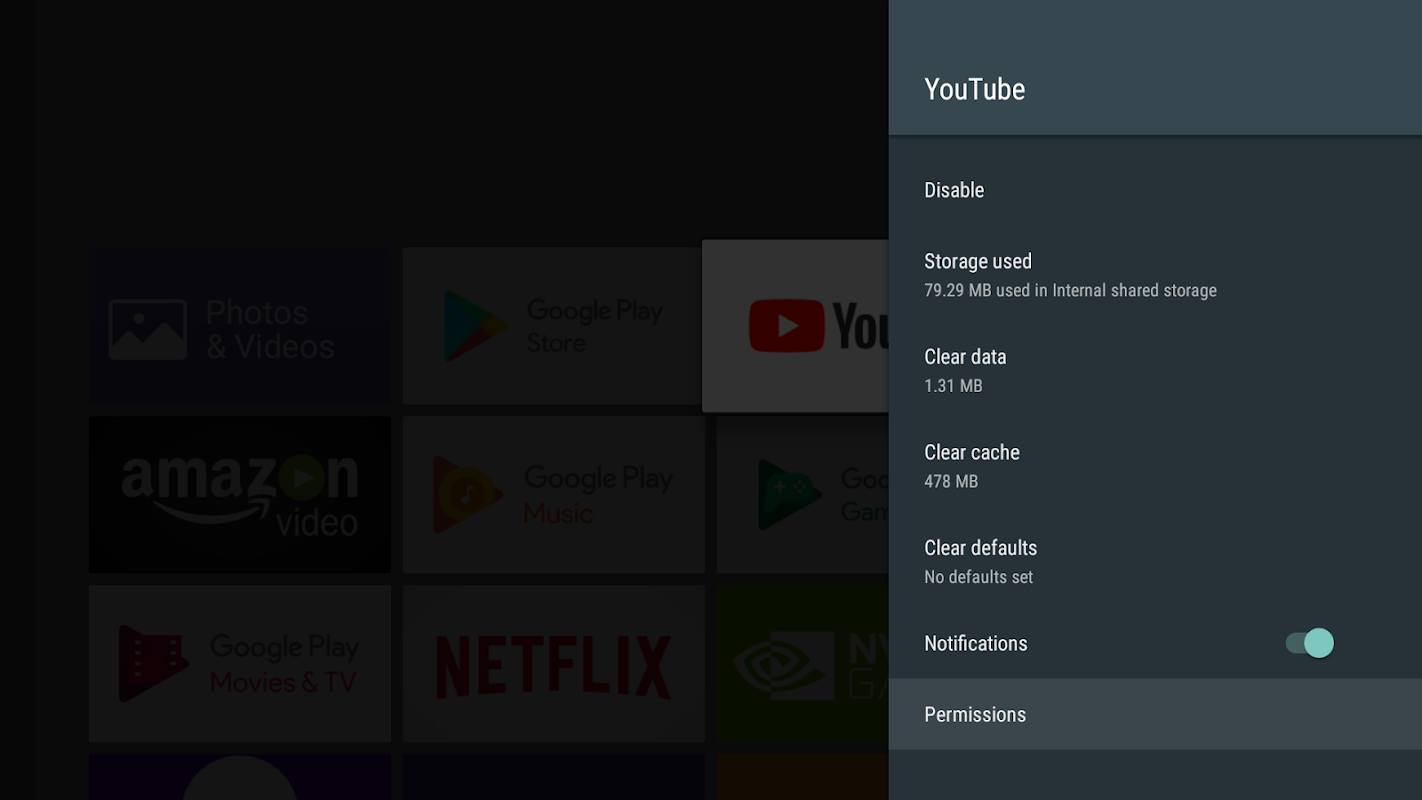
Task: Open Clear defaults setting
Action: tap(1155, 561)
